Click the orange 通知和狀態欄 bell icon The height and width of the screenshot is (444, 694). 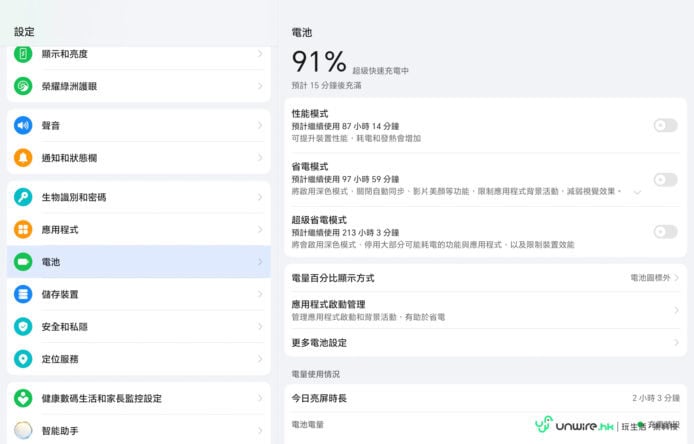tap(23, 158)
